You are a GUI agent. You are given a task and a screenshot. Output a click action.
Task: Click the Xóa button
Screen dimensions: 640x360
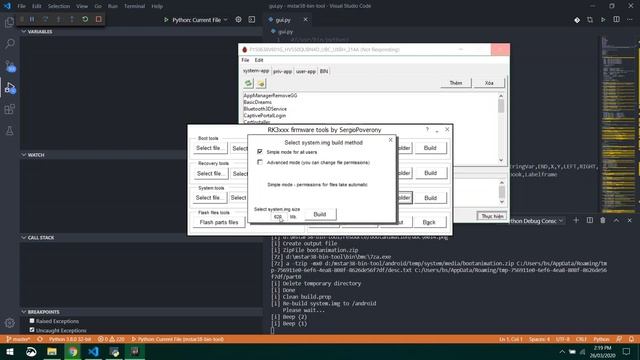click(x=489, y=83)
